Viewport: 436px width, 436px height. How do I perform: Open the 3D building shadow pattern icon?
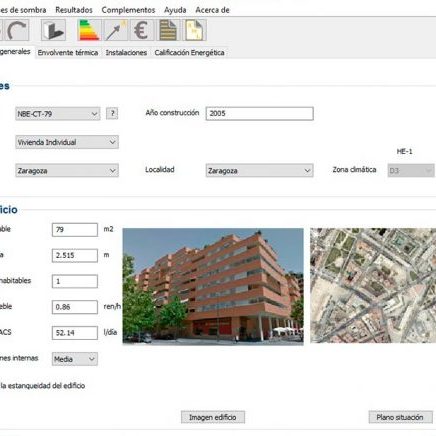[53, 30]
